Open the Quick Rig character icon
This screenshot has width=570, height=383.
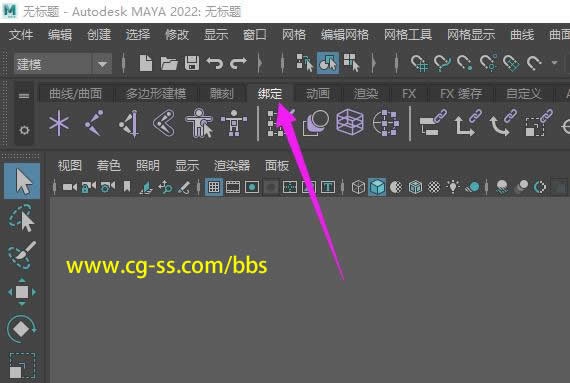coord(199,123)
